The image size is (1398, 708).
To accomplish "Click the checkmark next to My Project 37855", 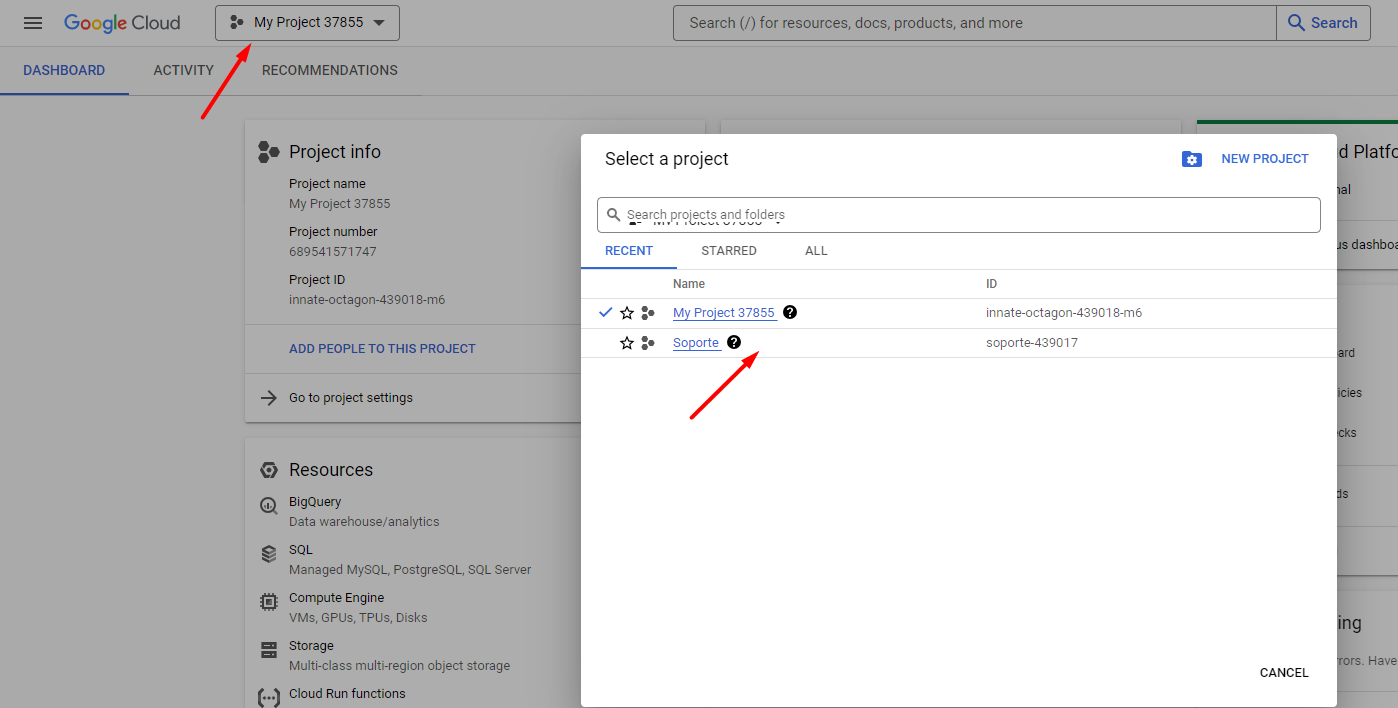I will pos(605,313).
